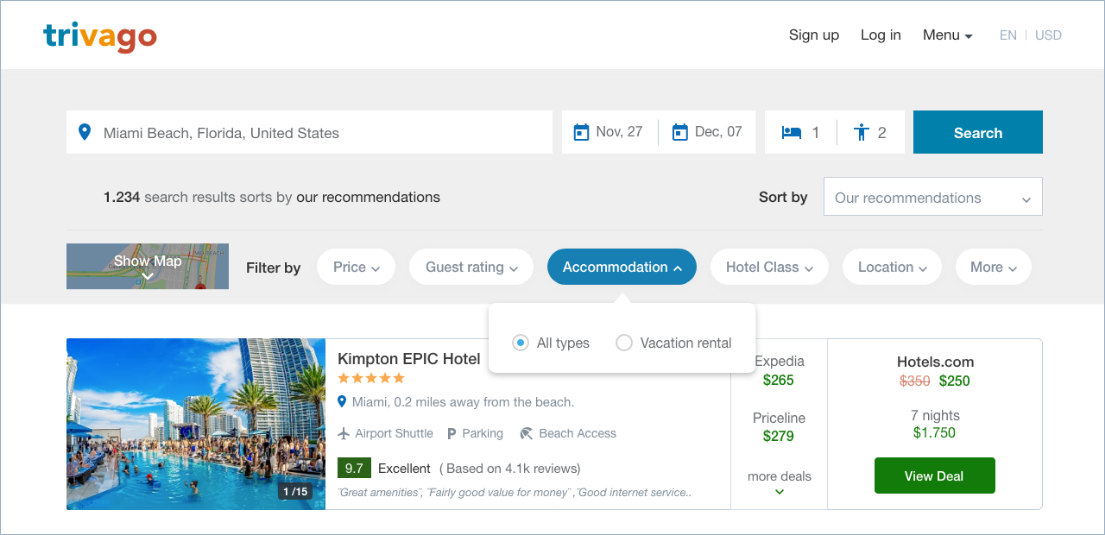Screen dimensions: 1105x535
Task: Select the All types radio button
Action: click(520, 343)
